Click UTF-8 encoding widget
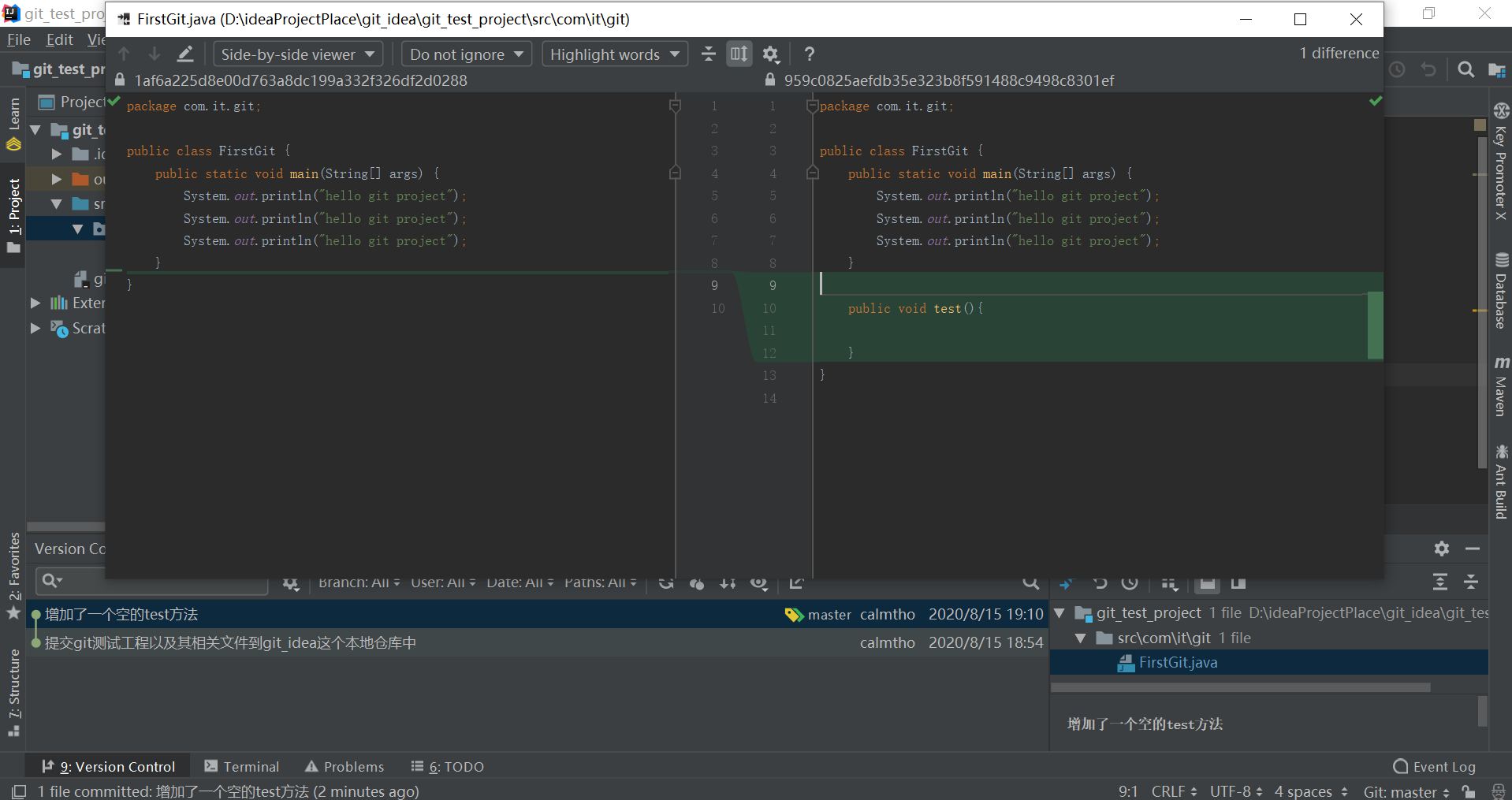 (x=1235, y=791)
